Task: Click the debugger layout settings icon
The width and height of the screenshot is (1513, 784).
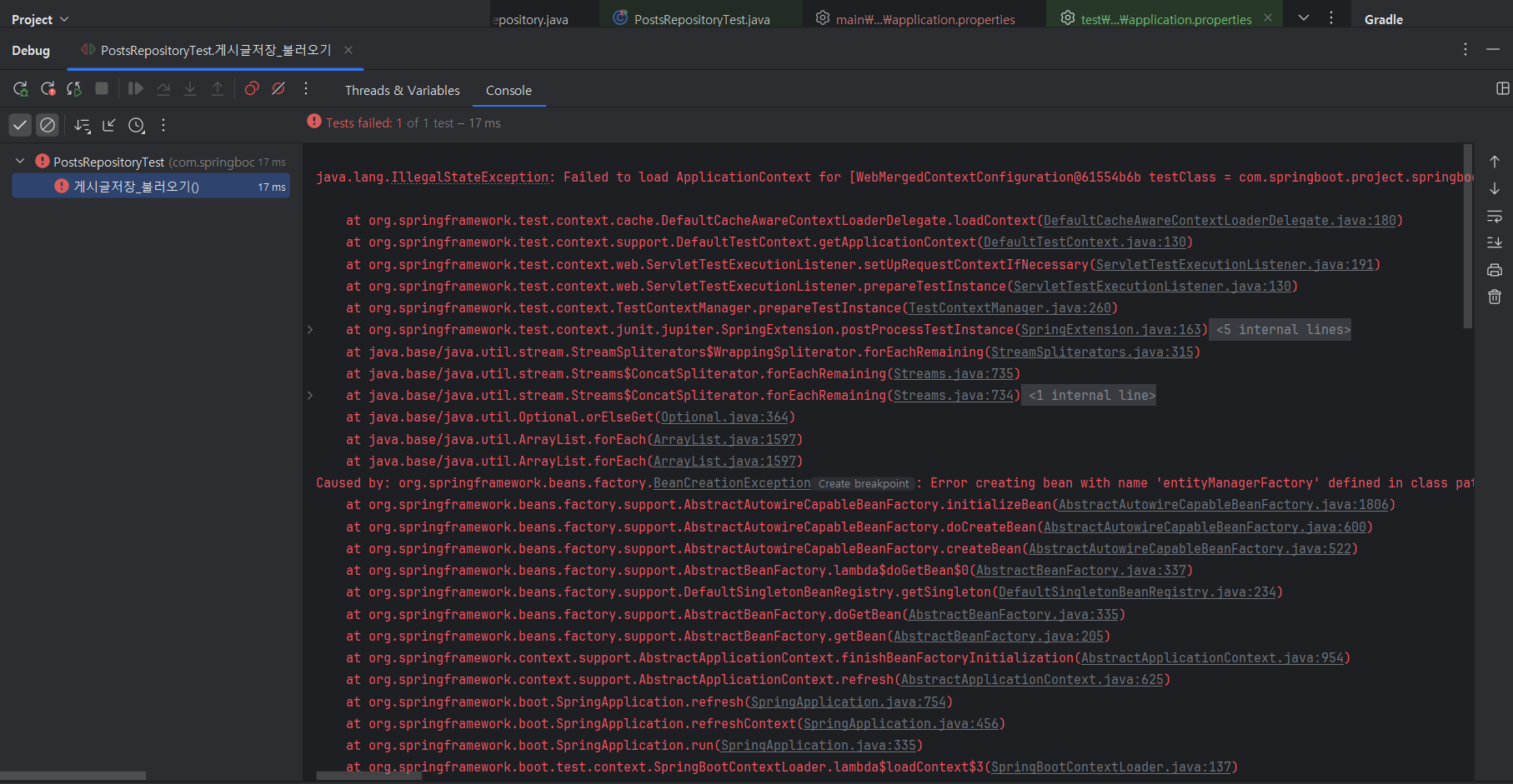Action: pyautogui.click(x=1502, y=88)
